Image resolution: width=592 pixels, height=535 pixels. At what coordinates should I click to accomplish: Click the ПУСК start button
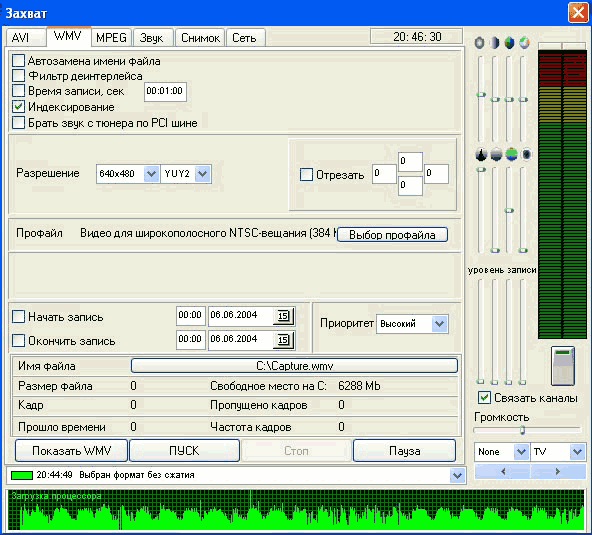(x=184, y=450)
